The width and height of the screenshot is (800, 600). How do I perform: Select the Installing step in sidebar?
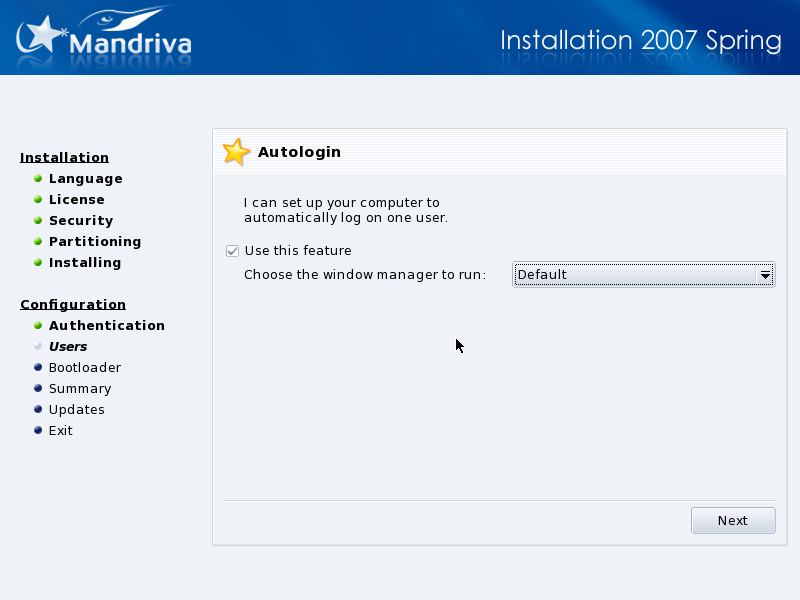coord(85,262)
